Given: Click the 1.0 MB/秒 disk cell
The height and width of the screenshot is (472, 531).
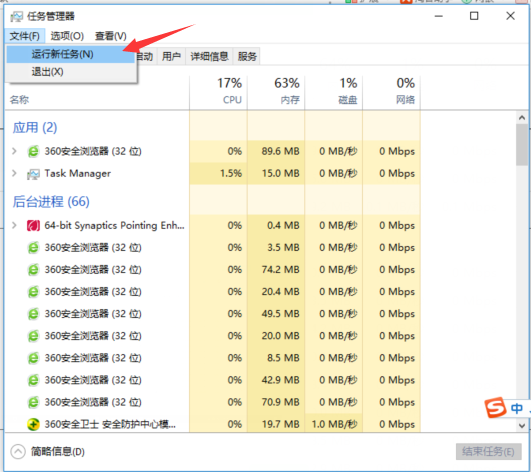Looking at the screenshot, I should pyautogui.click(x=334, y=424).
